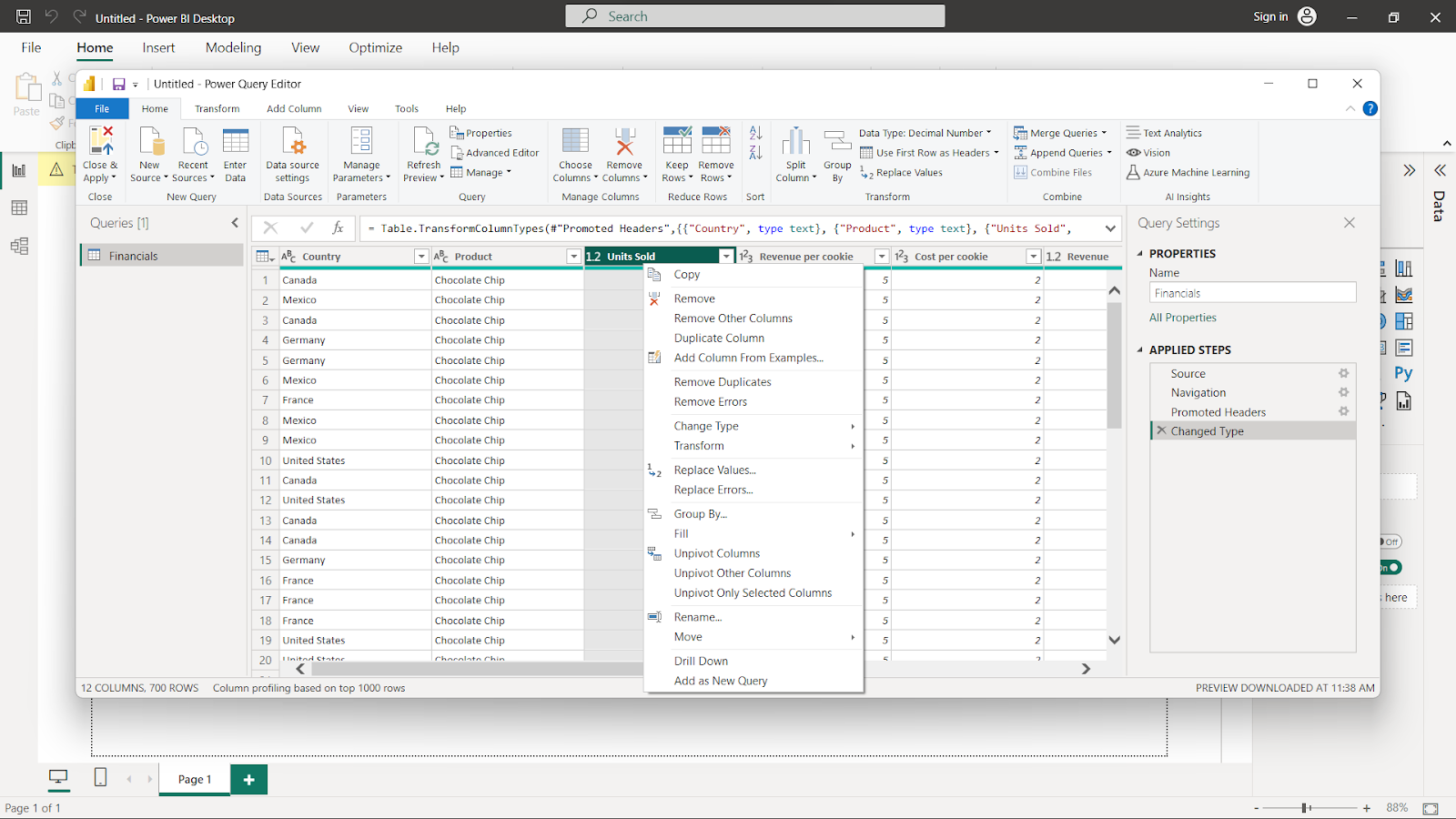Click the Manage Parameters icon
Image resolution: width=1456 pixels, height=819 pixels.
click(x=361, y=141)
